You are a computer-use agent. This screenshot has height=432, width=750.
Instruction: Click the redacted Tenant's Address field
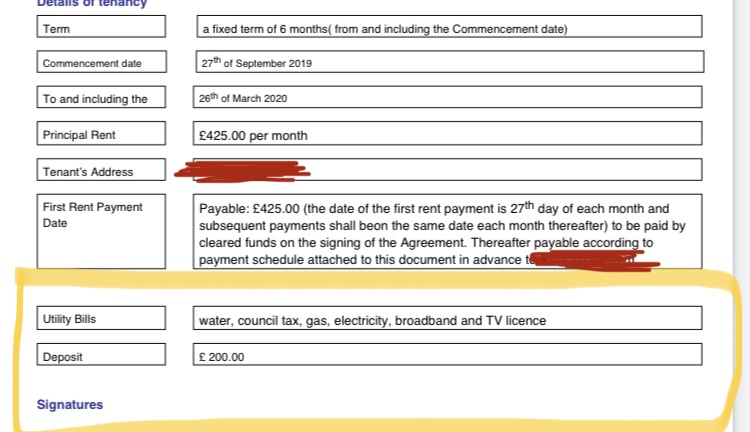click(x=448, y=169)
